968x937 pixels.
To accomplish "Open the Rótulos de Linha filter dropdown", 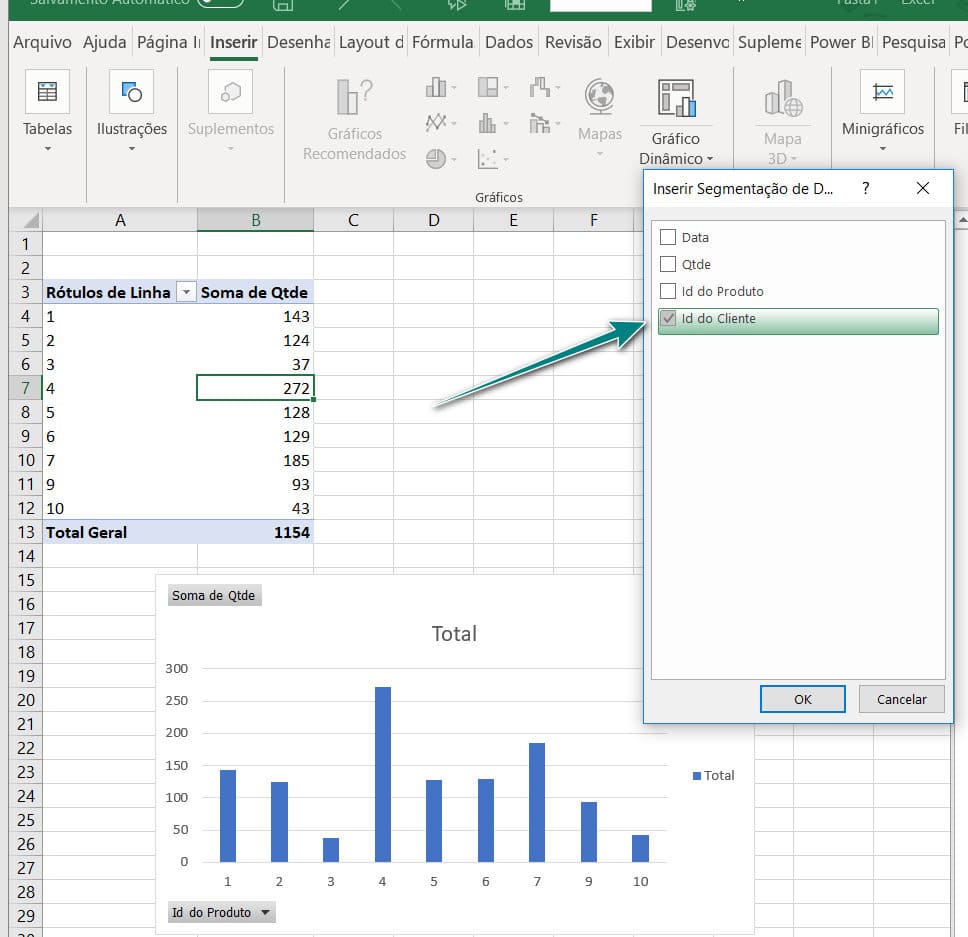I will pos(186,292).
